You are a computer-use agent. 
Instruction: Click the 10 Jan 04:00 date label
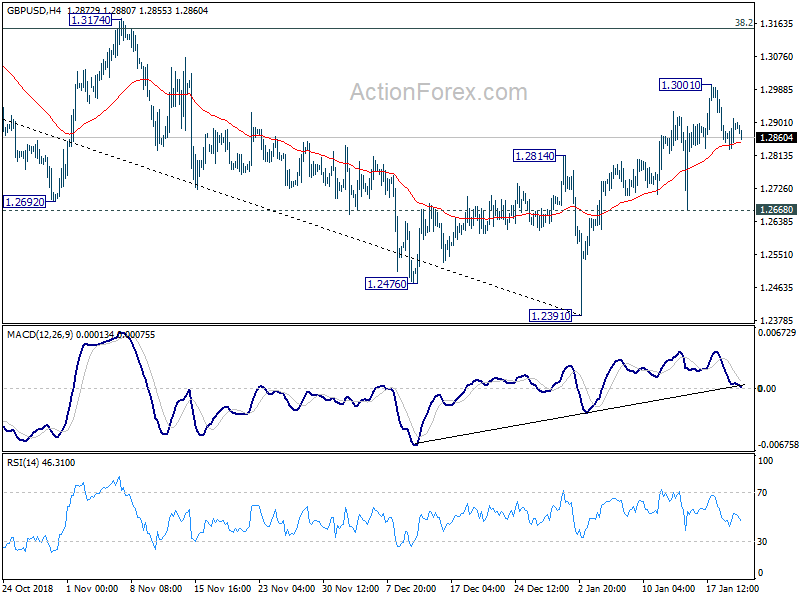coord(668,588)
